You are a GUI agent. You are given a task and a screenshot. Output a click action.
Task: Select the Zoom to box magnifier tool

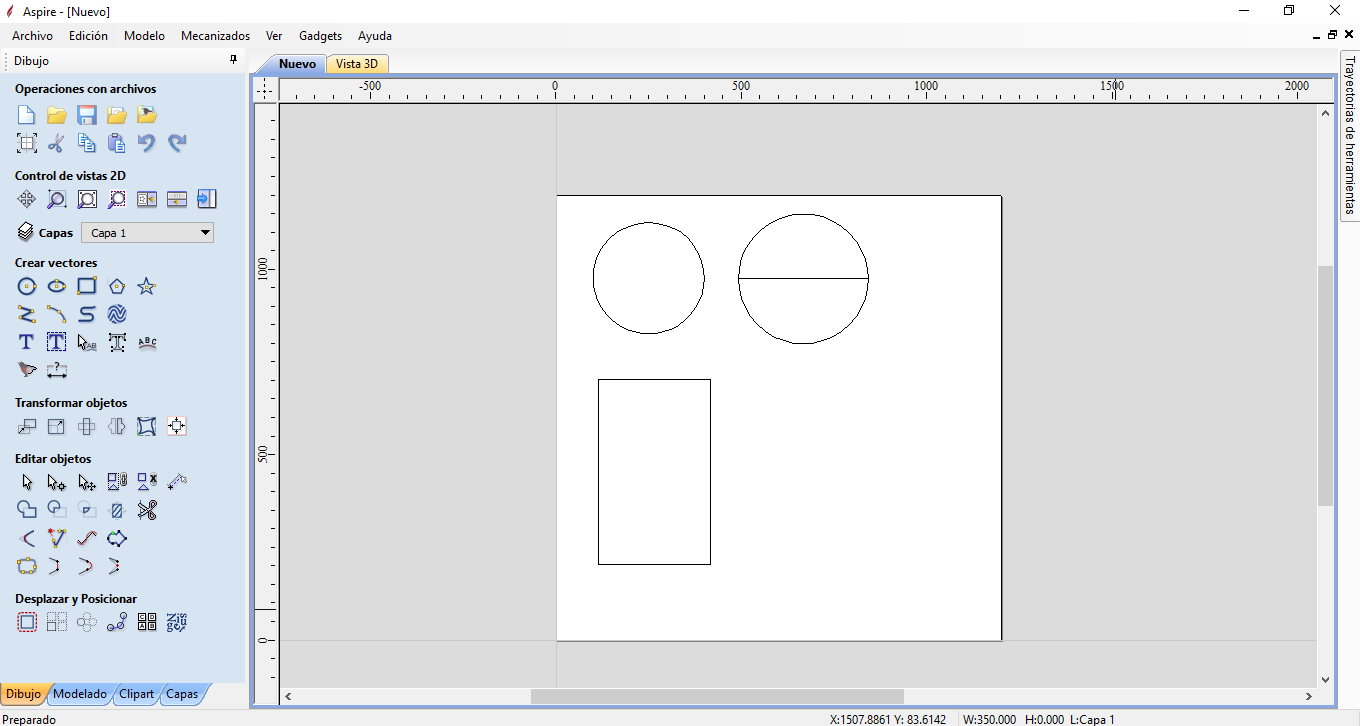pos(57,199)
